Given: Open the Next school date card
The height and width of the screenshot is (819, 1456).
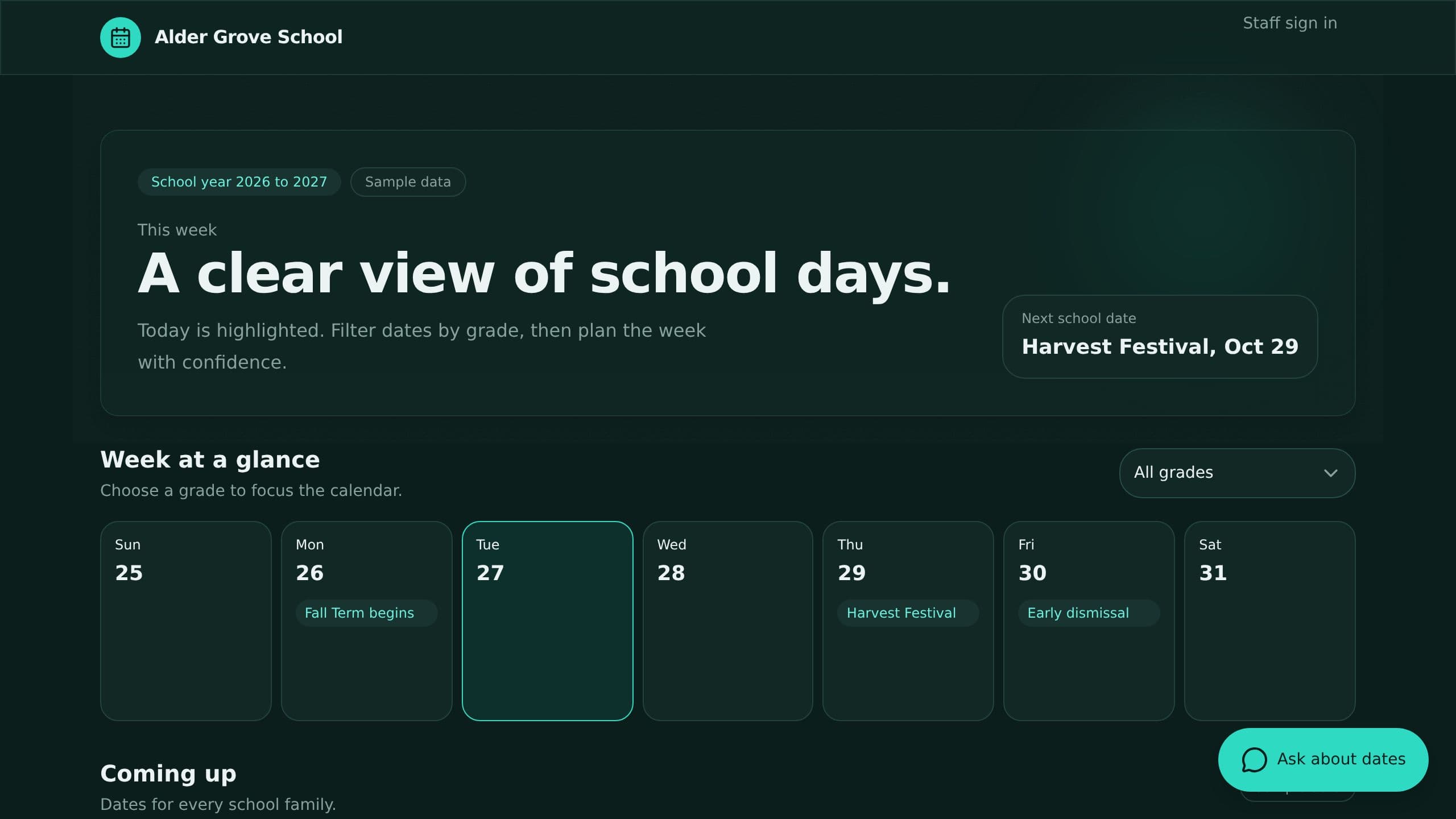Looking at the screenshot, I should [x=1160, y=336].
